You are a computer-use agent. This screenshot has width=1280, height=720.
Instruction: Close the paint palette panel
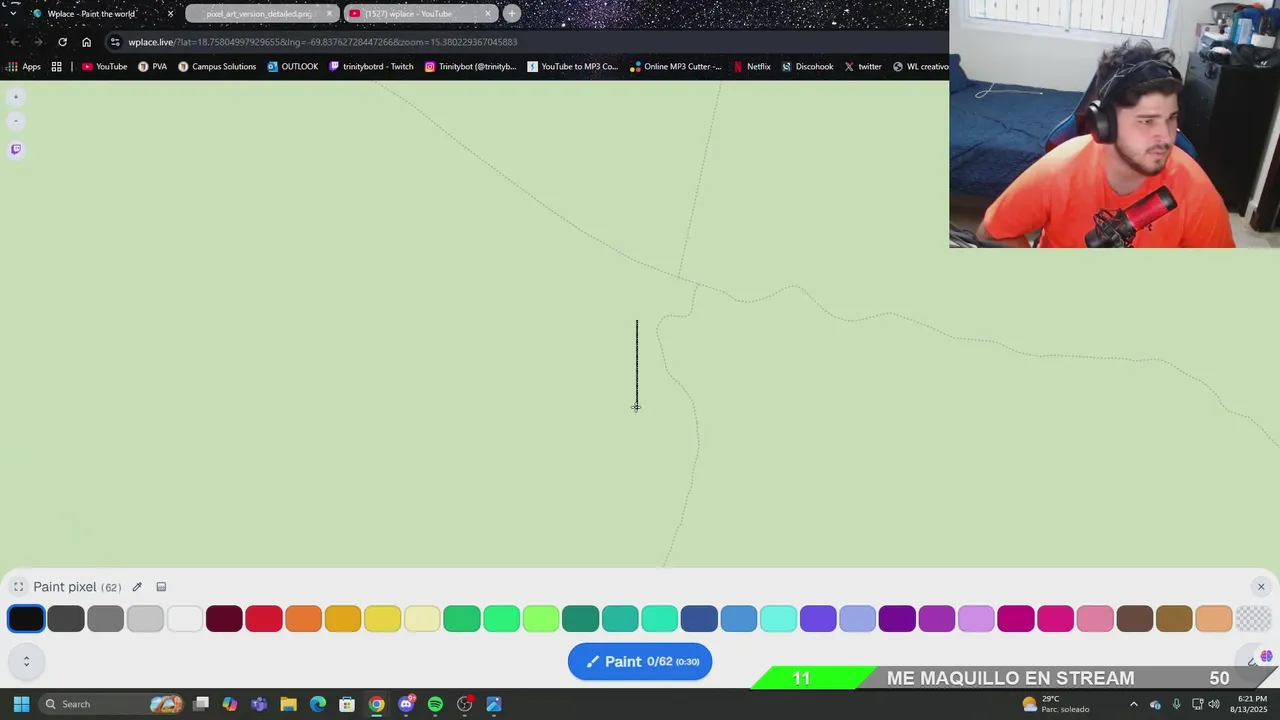[x=1261, y=587]
